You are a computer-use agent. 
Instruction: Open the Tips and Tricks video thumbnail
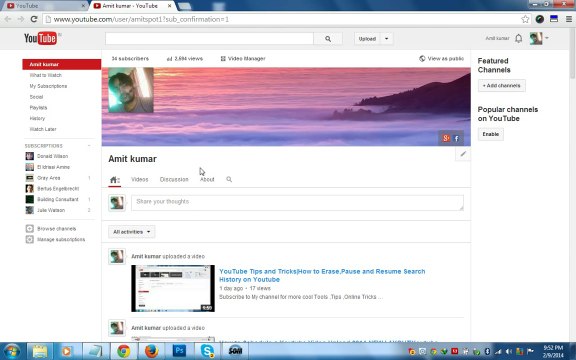pos(173,288)
